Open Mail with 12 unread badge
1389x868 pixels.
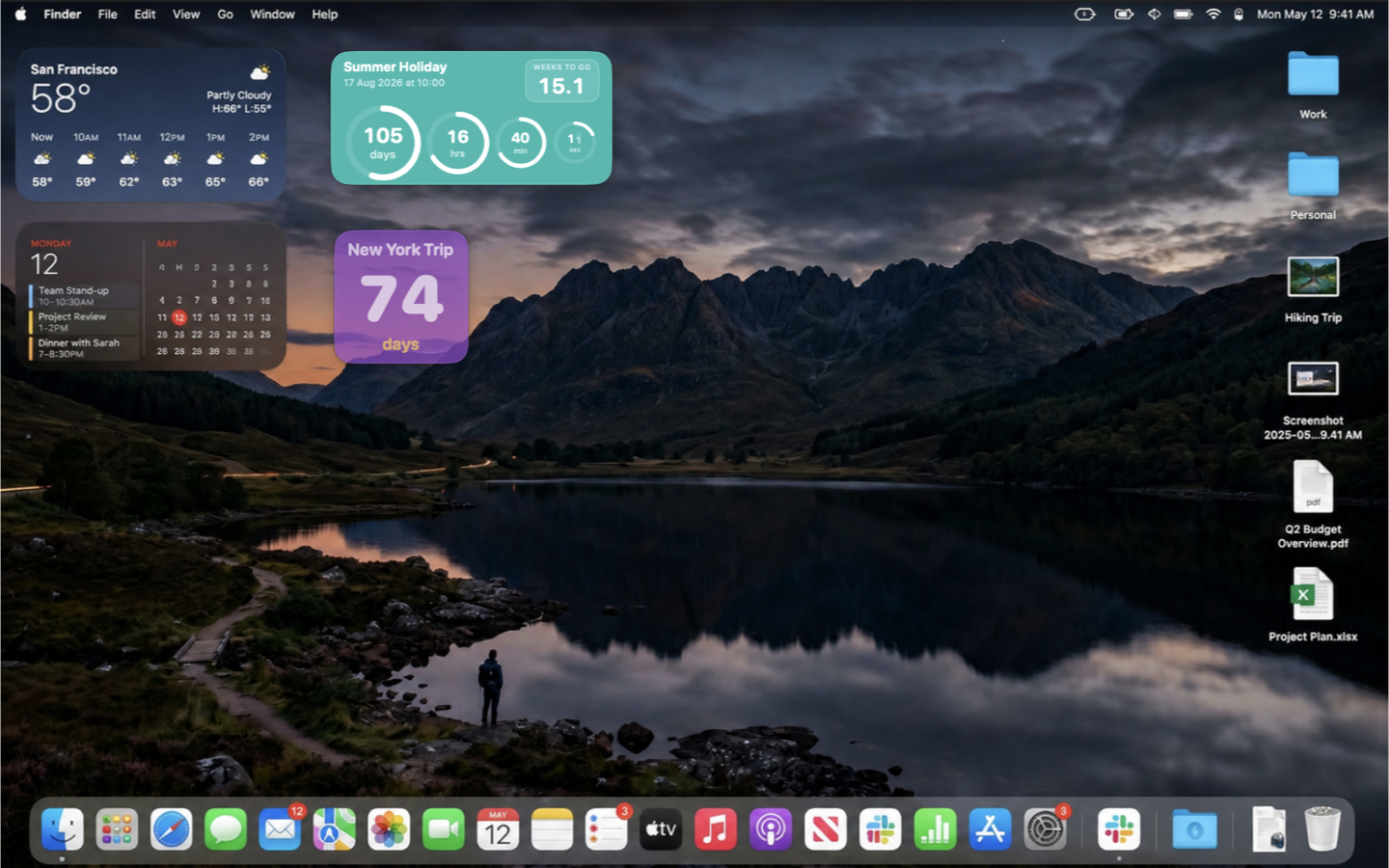[x=281, y=828]
